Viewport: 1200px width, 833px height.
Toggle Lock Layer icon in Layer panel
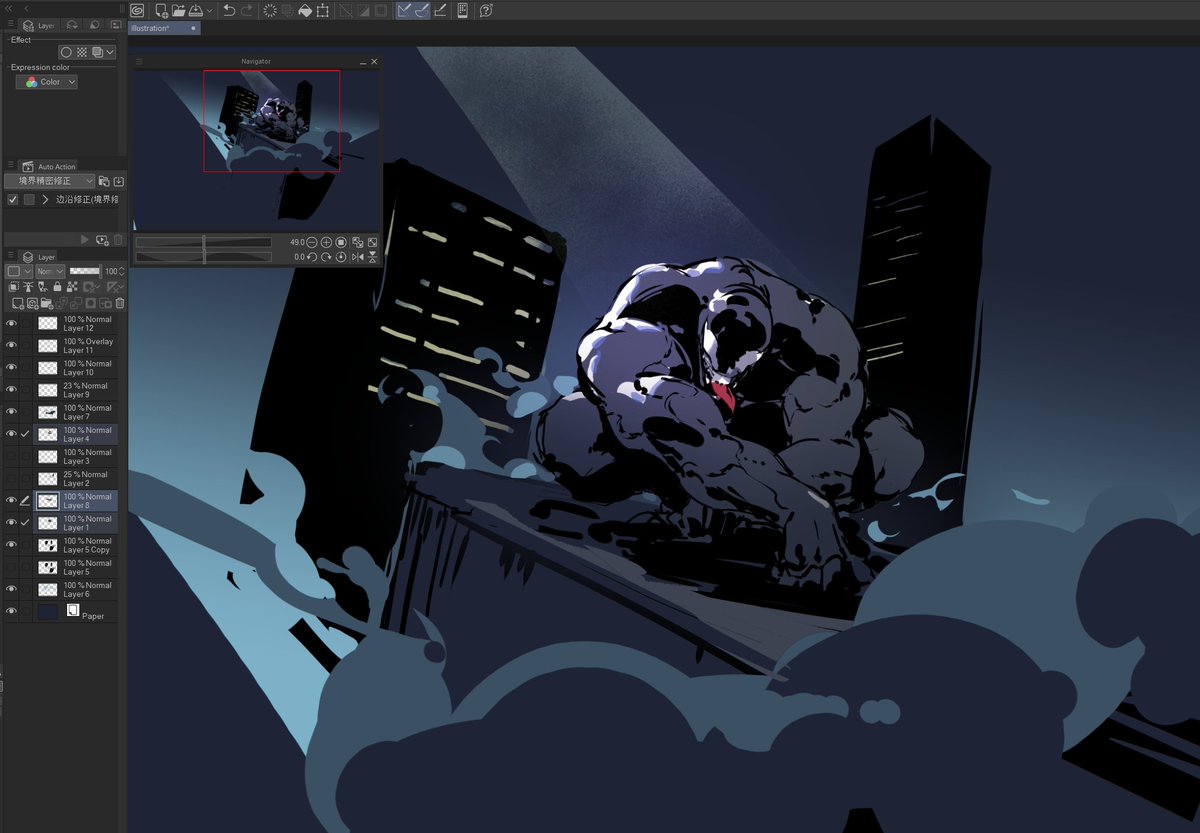[x=57, y=287]
